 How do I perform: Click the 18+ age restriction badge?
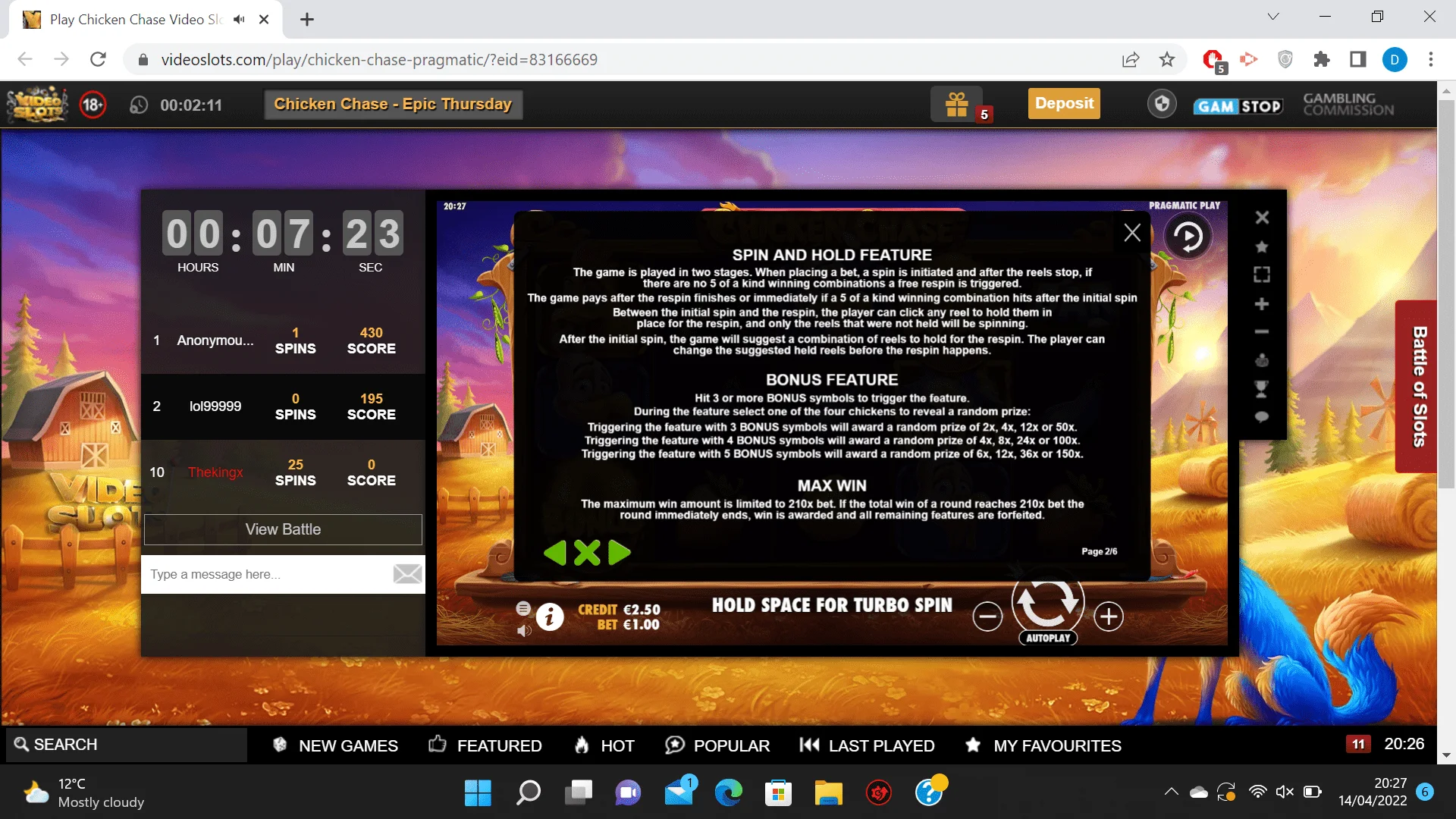93,105
